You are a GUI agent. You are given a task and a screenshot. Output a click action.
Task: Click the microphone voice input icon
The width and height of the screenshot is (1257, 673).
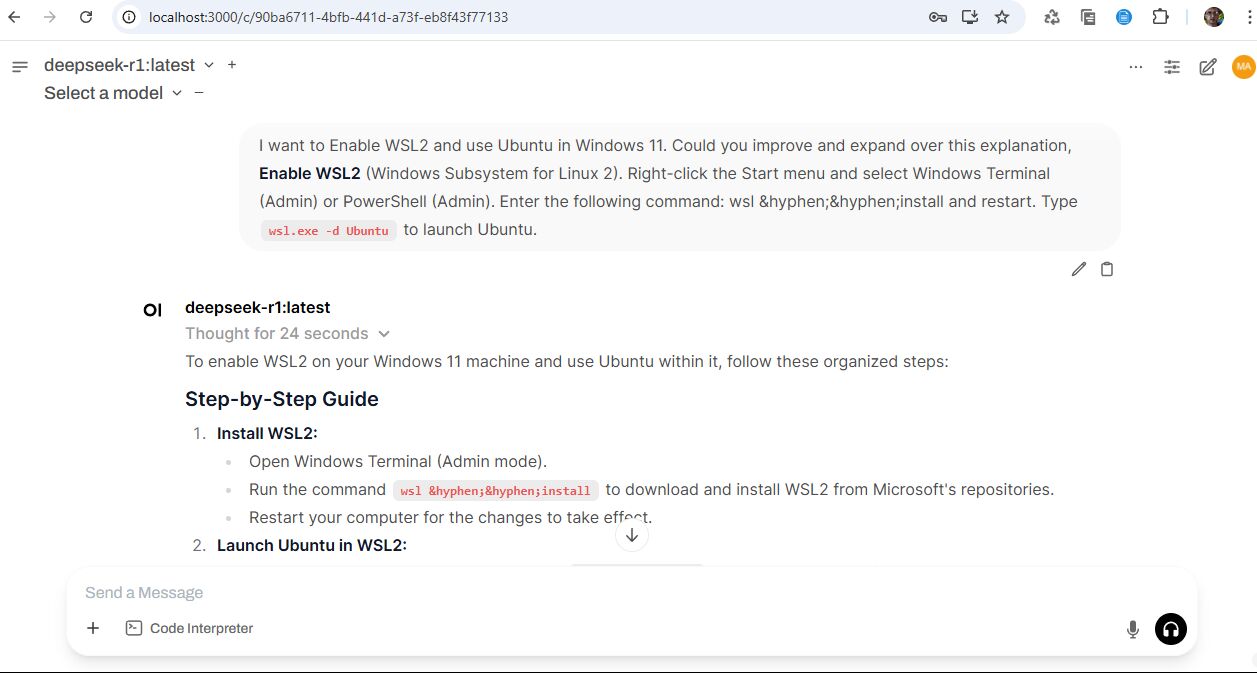pyautogui.click(x=1132, y=629)
